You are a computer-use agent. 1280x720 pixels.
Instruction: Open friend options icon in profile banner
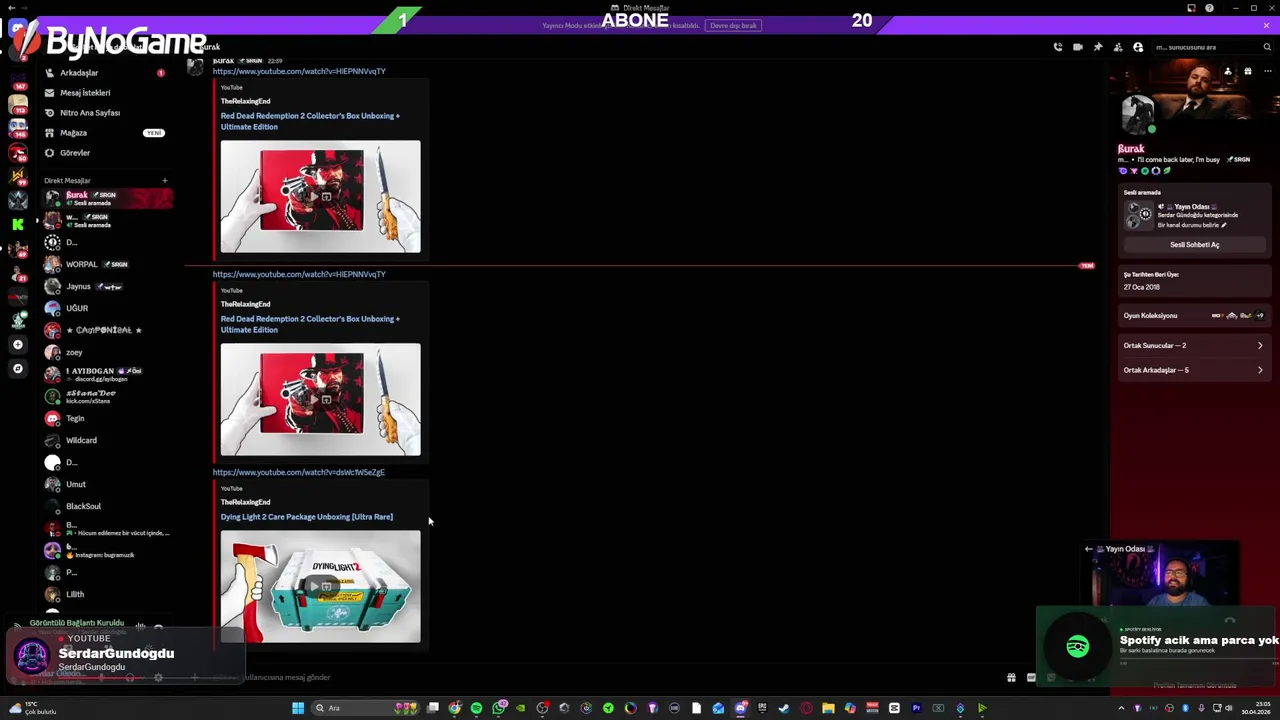point(1227,71)
